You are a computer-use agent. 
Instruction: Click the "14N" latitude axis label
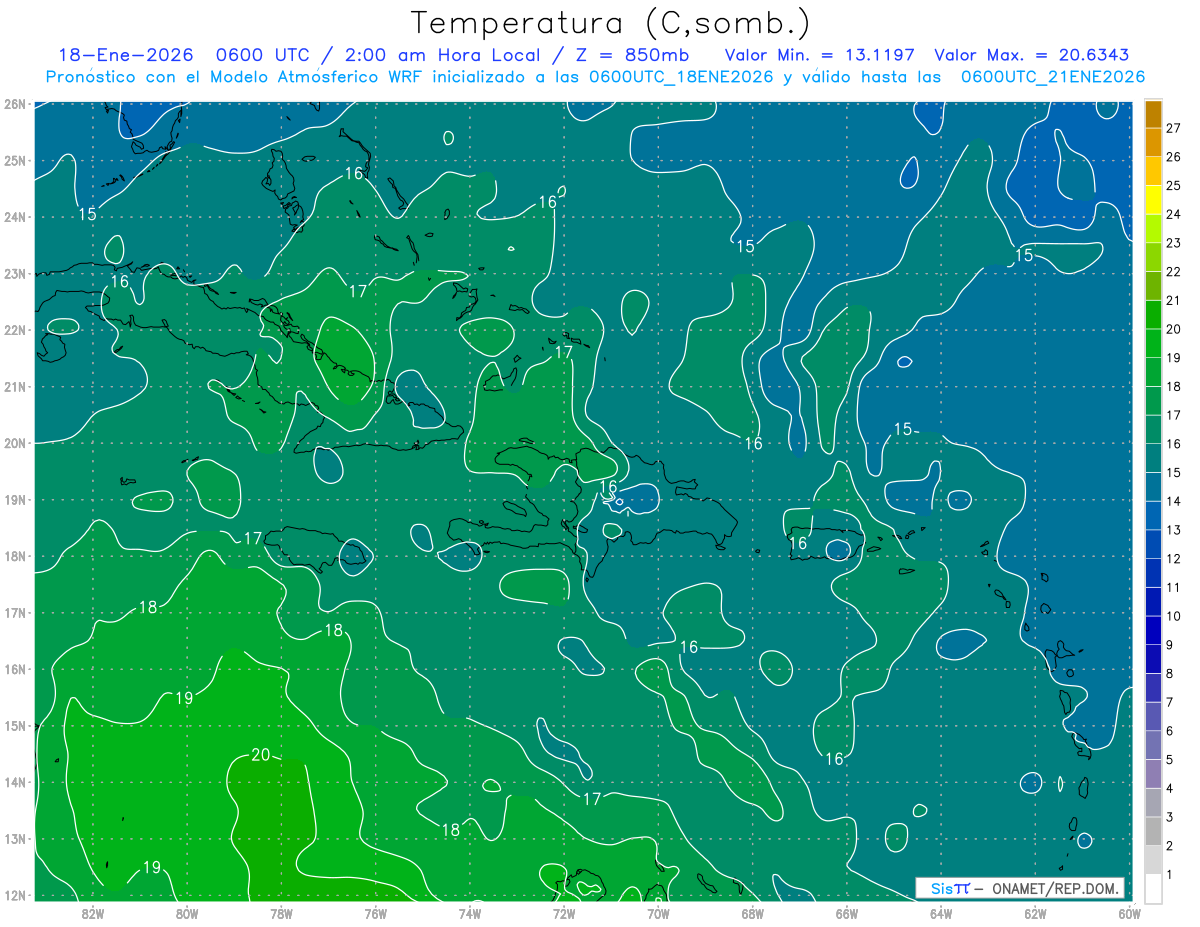click(15, 782)
